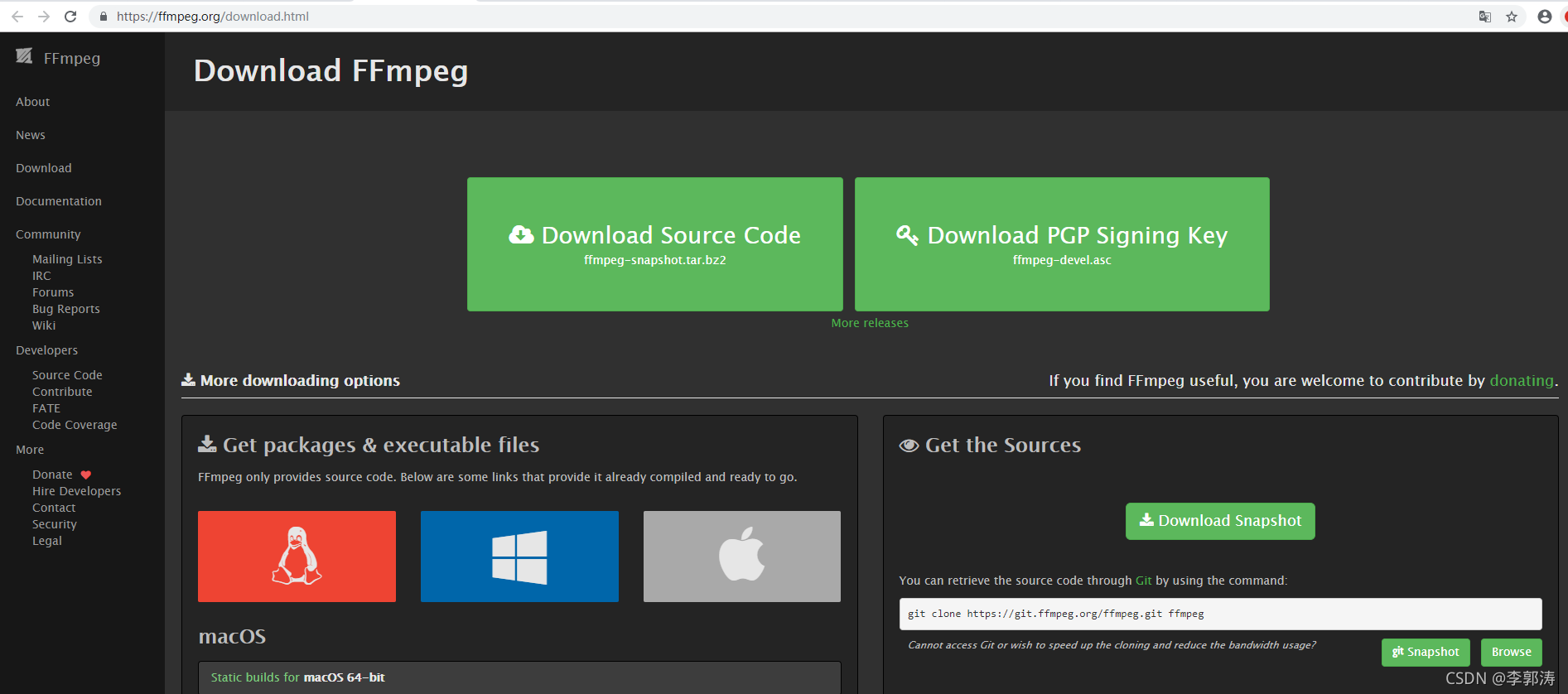The image size is (1568, 694).
Task: Open the translate page icon
Action: [1485, 17]
